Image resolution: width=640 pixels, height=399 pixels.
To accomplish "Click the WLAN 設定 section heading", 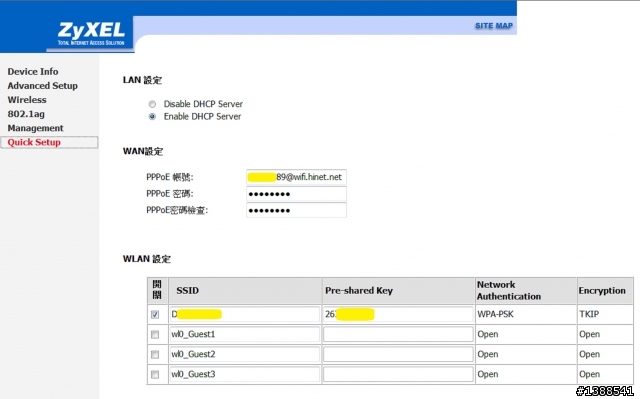I will click(147, 259).
